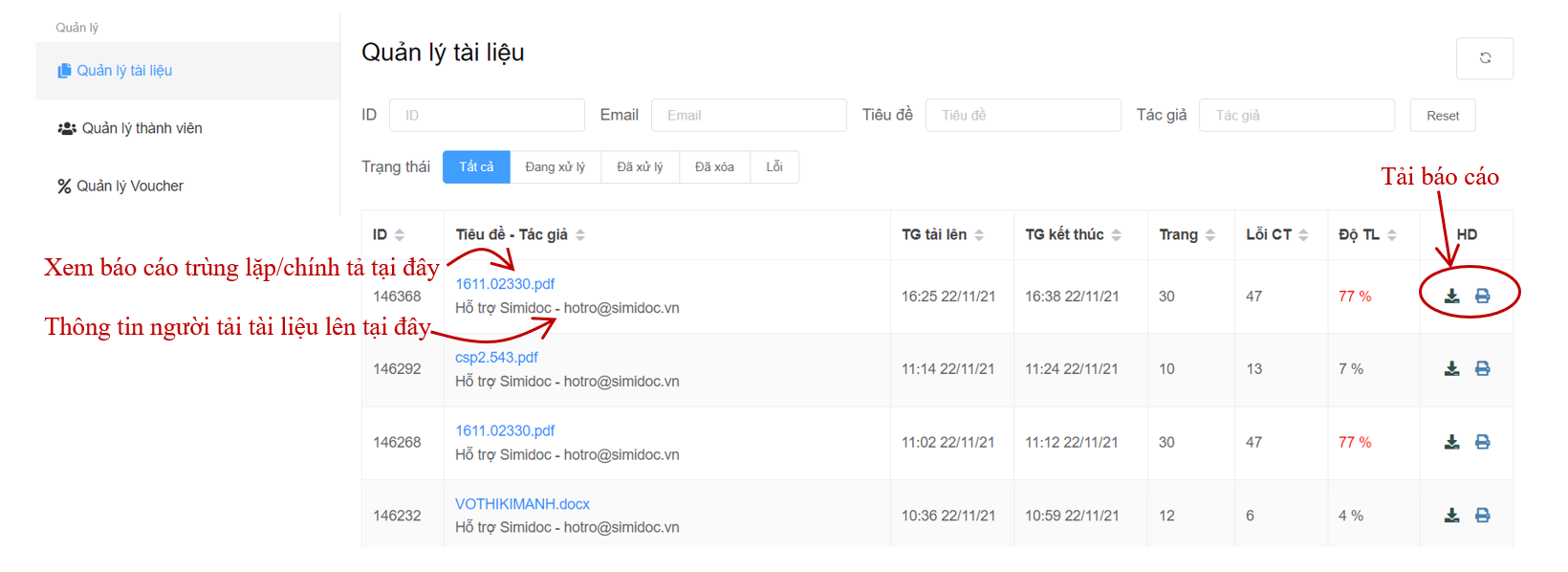The width and height of the screenshot is (1568, 572).
Task: Download report for document 146368
Action: 1451,297
